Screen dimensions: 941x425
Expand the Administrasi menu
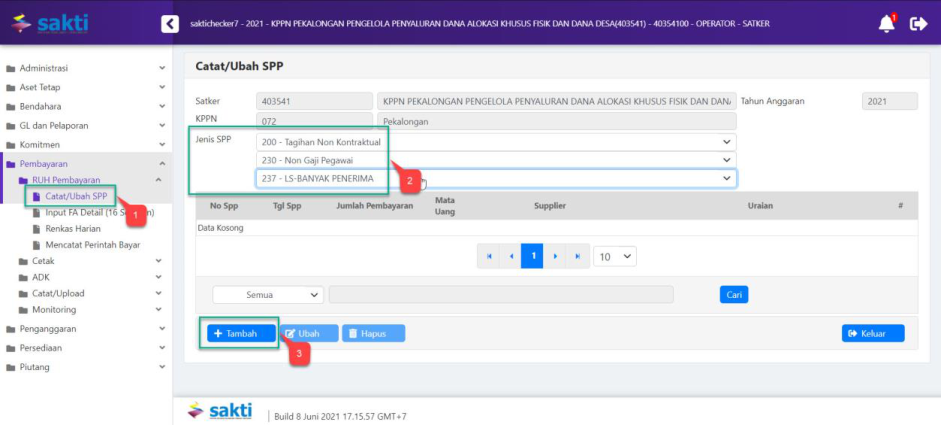85,68
